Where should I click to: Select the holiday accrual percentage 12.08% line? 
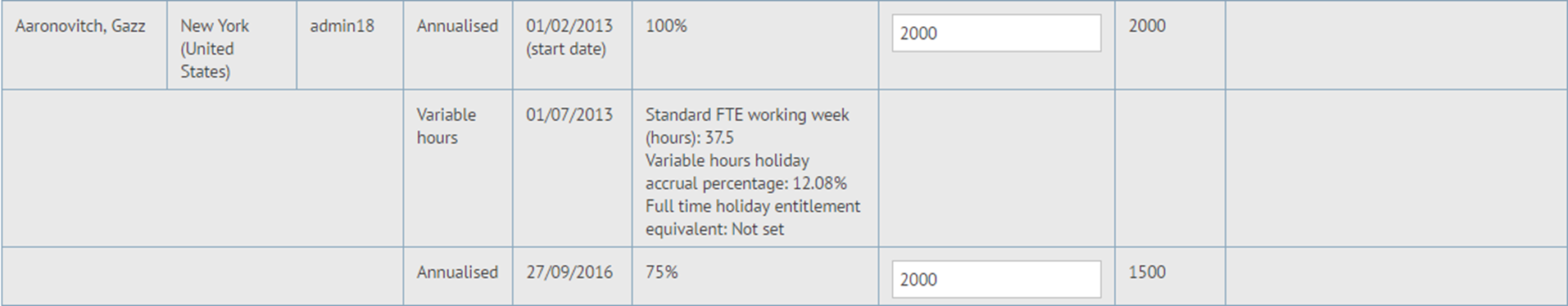point(746,172)
